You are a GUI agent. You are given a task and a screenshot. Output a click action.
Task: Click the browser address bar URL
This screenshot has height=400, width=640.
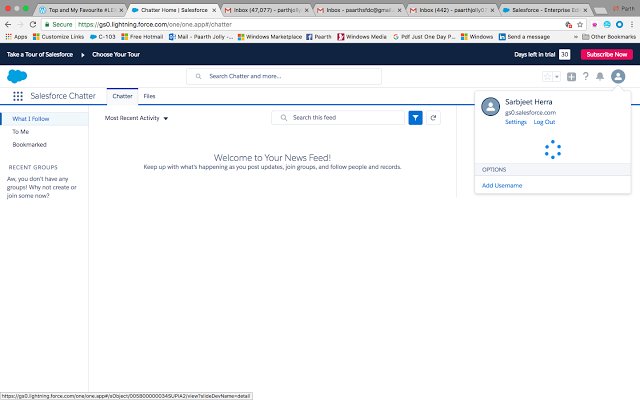155,24
